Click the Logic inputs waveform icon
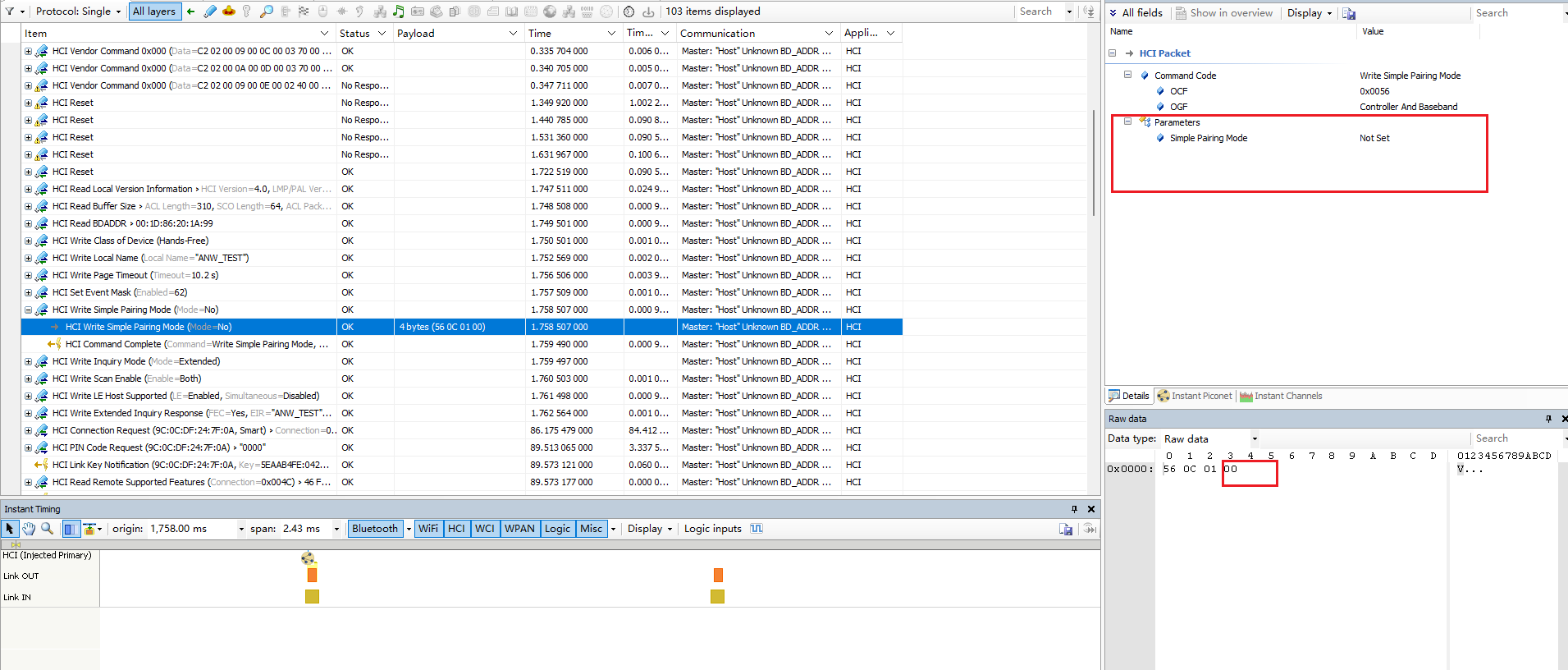Image resolution: width=1568 pixels, height=670 pixels. click(757, 529)
